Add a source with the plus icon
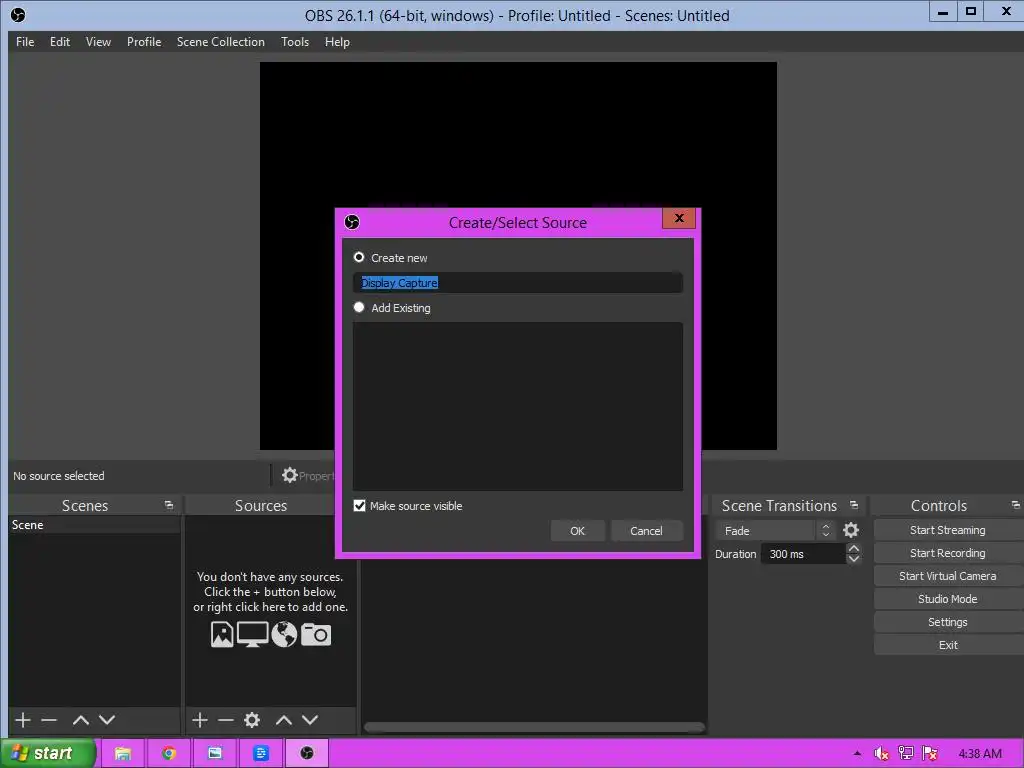Screen dimensions: 1024x768 200,720
